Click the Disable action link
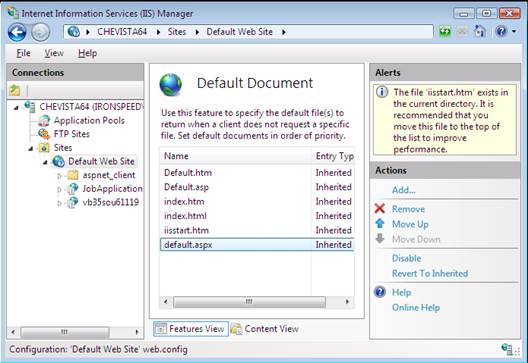The width and height of the screenshot is (528, 363). (x=406, y=258)
